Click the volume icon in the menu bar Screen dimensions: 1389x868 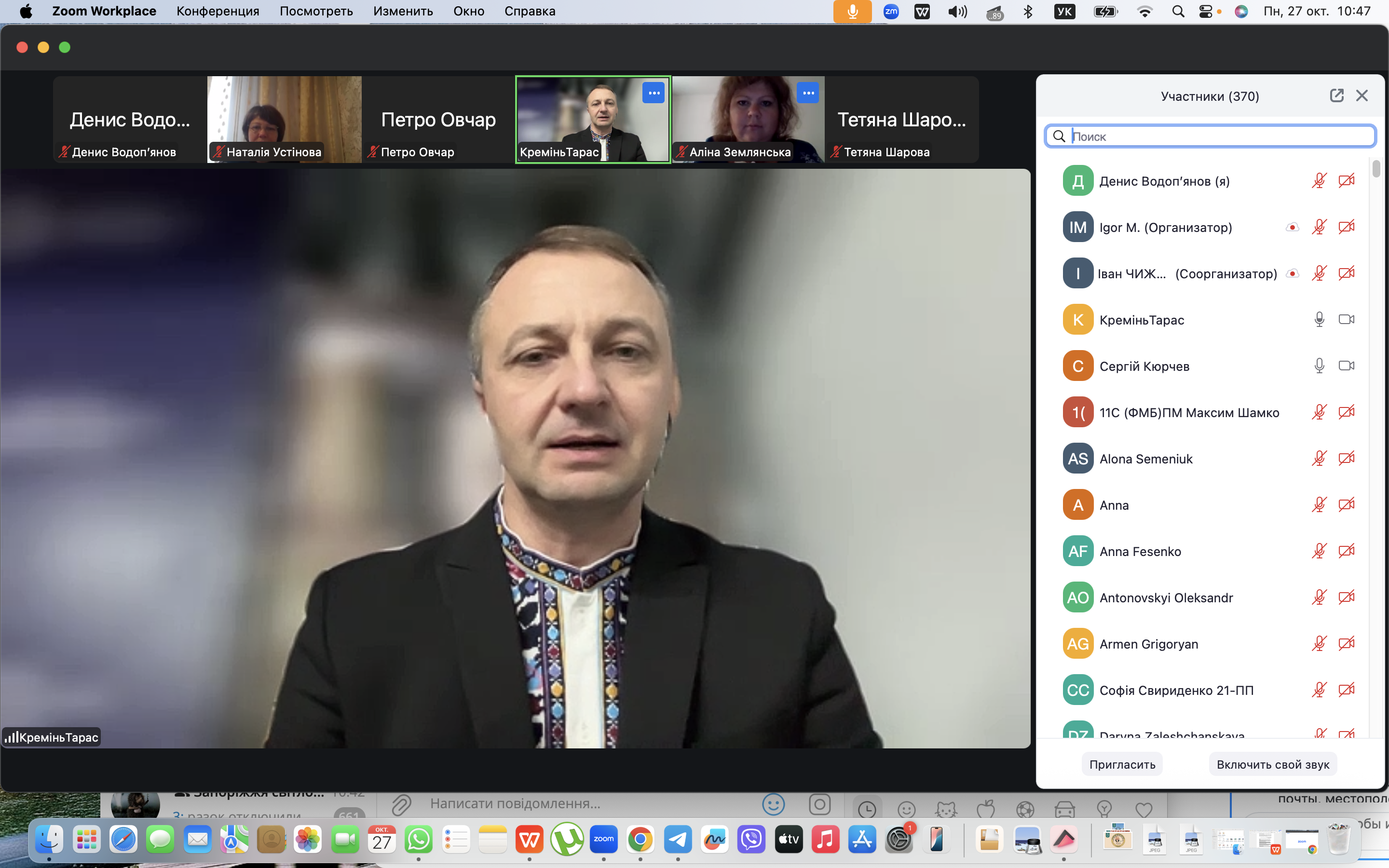point(957,11)
